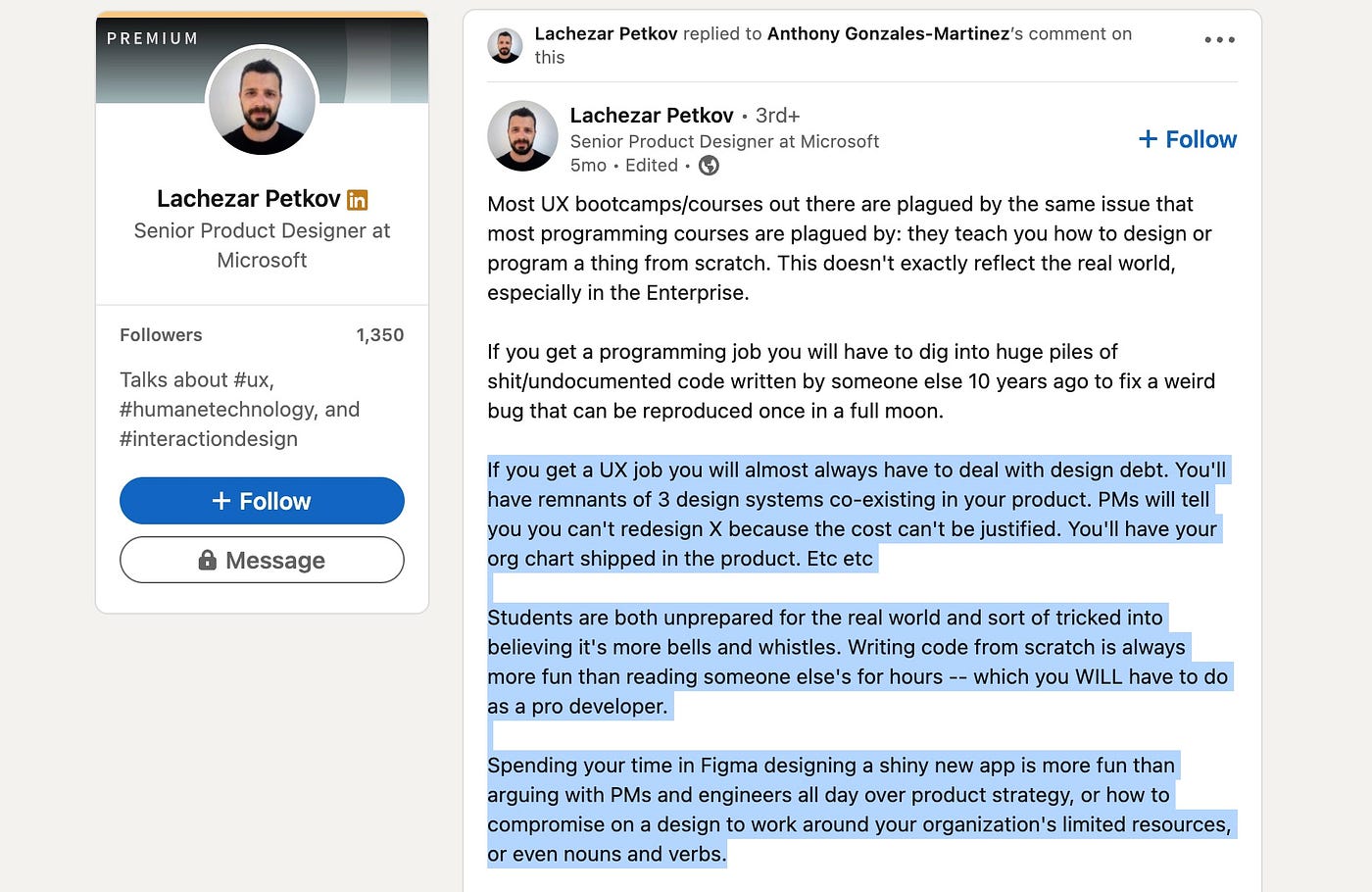Open Lachezar Petkov's profile photo in the post header
Viewport: 1372px width, 892px height.
pos(522,136)
